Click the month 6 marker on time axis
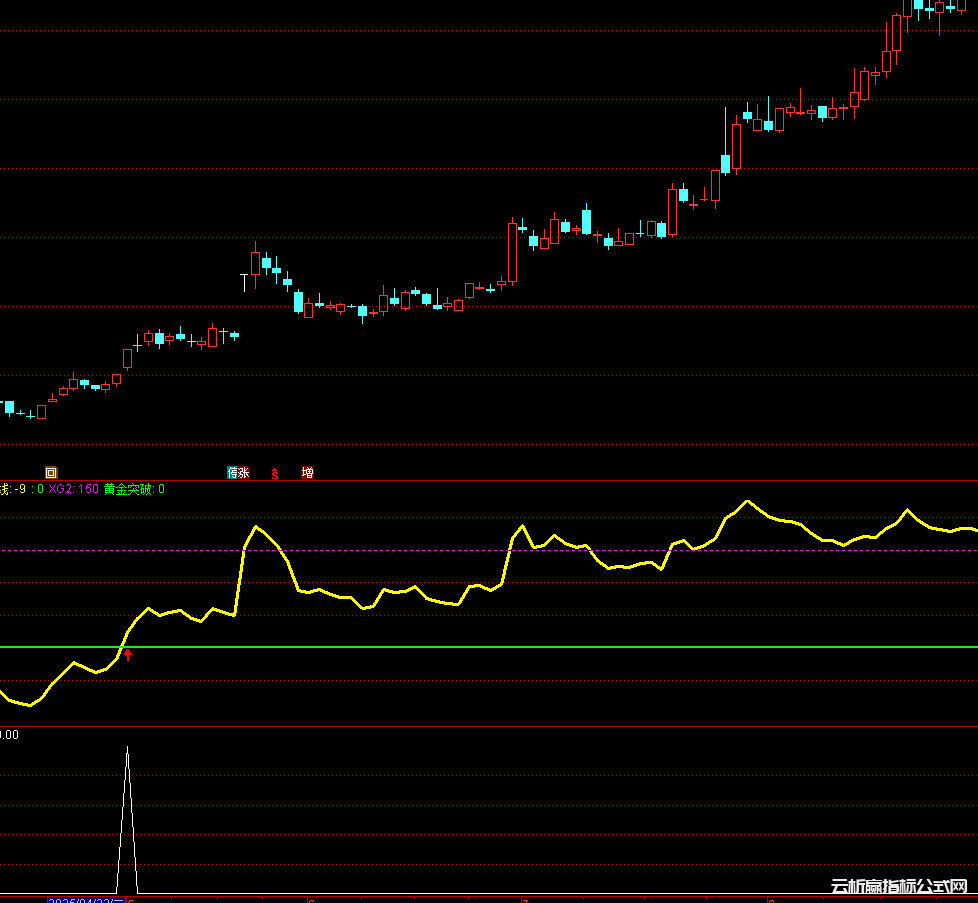Screen dimensions: 978x903 (x=311, y=900)
